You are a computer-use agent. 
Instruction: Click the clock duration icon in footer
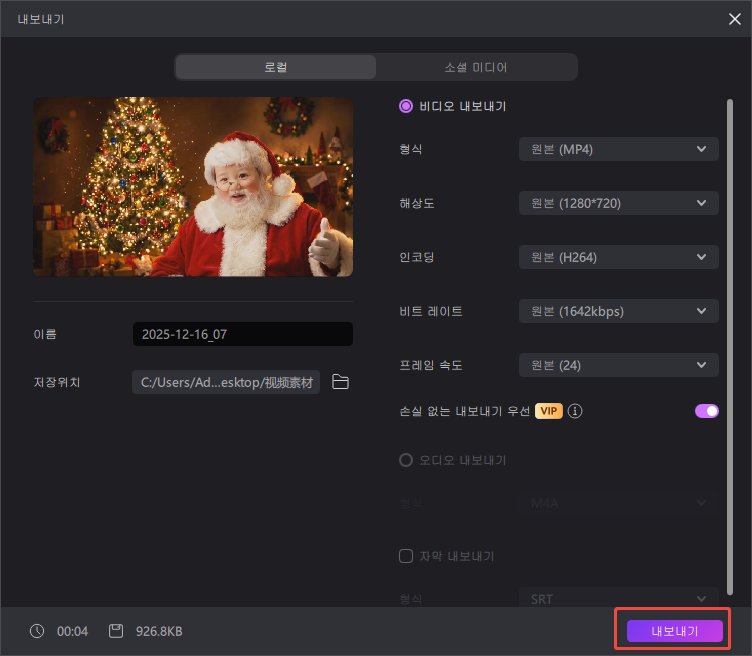pyautogui.click(x=37, y=631)
